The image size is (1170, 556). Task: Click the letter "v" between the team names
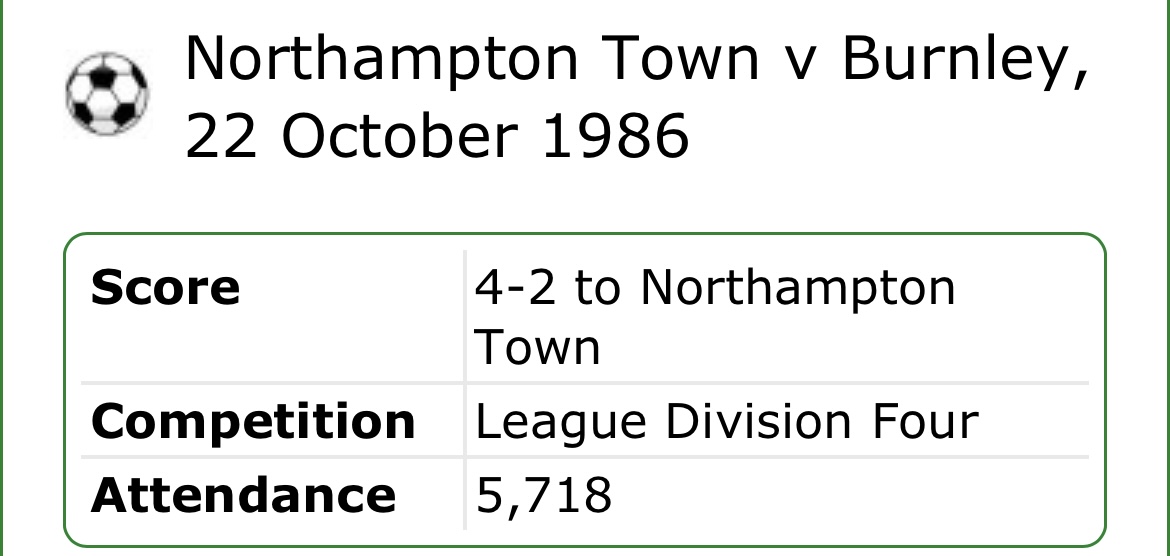800,62
